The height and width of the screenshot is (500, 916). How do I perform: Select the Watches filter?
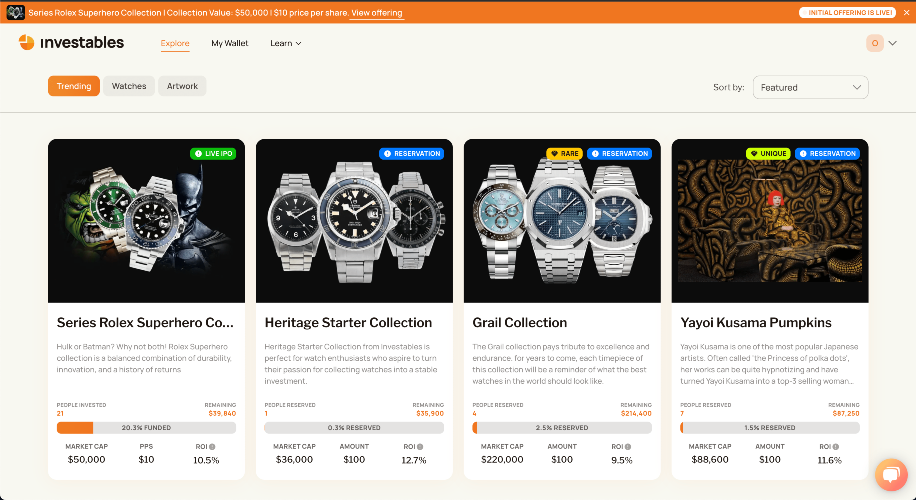tap(129, 86)
